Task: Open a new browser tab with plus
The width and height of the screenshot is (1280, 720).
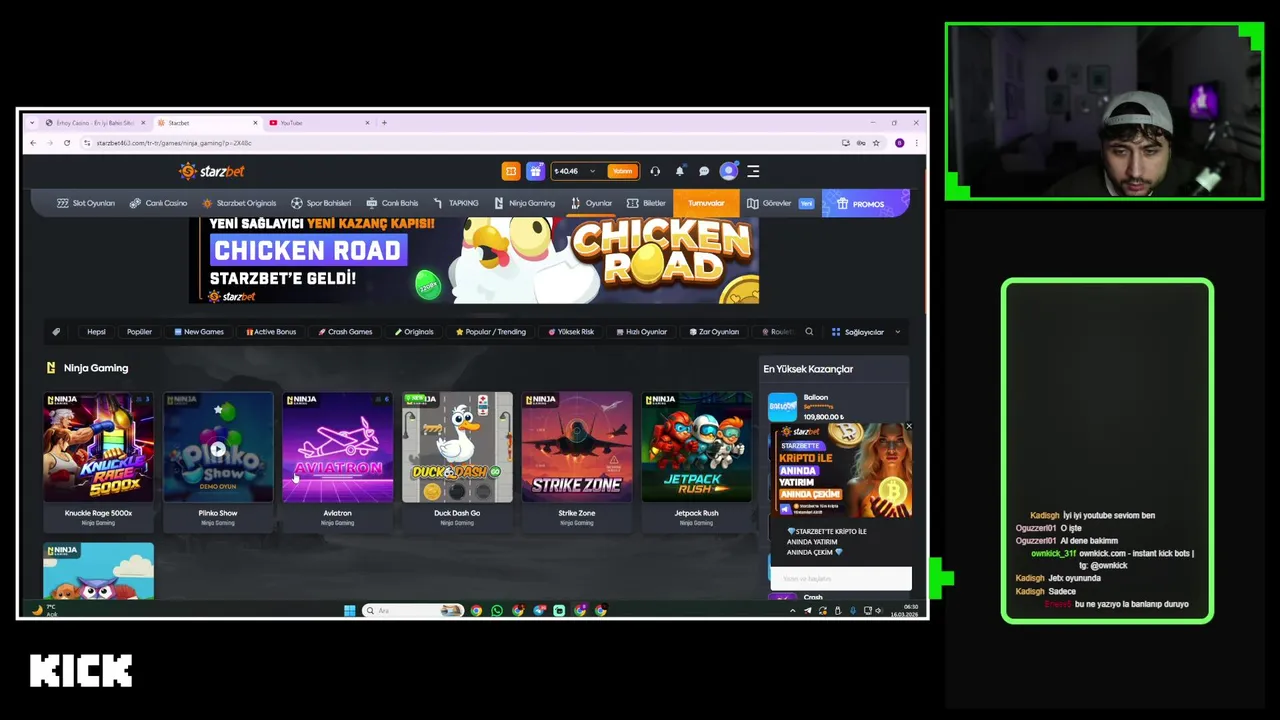Action: click(384, 123)
